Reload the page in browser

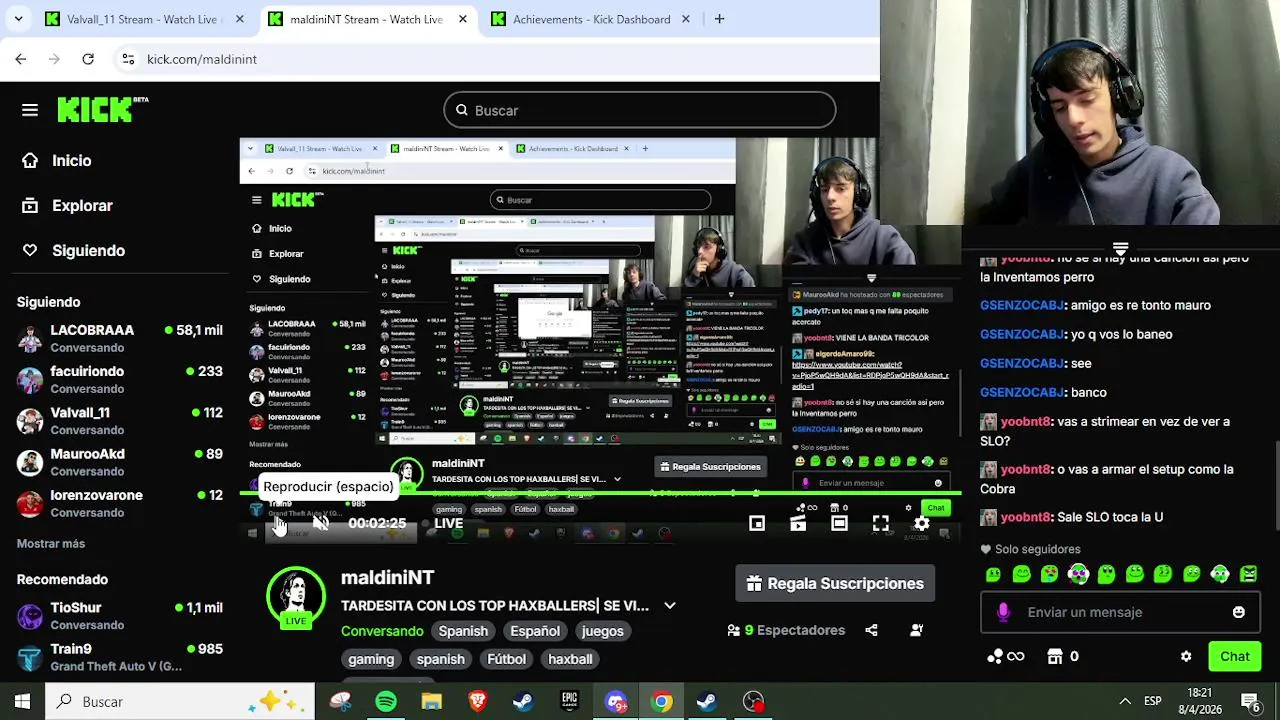88,59
